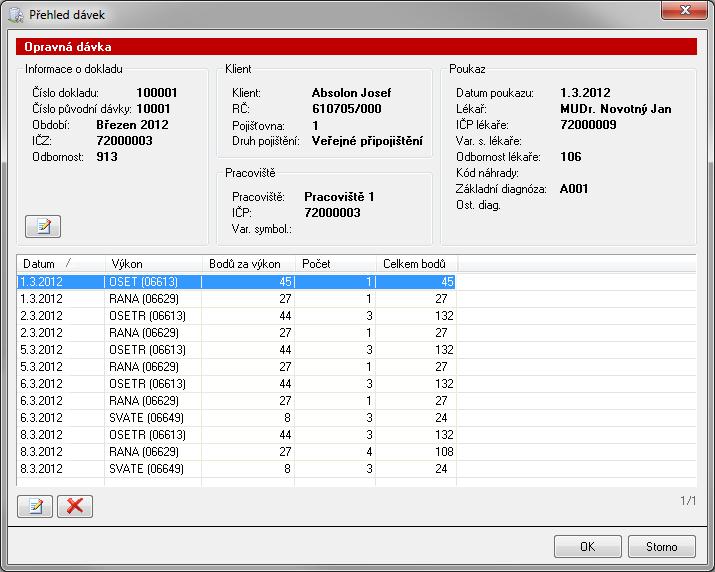The image size is (715, 572).
Task: Click the RČ value 610705/000
Action: 347,109
